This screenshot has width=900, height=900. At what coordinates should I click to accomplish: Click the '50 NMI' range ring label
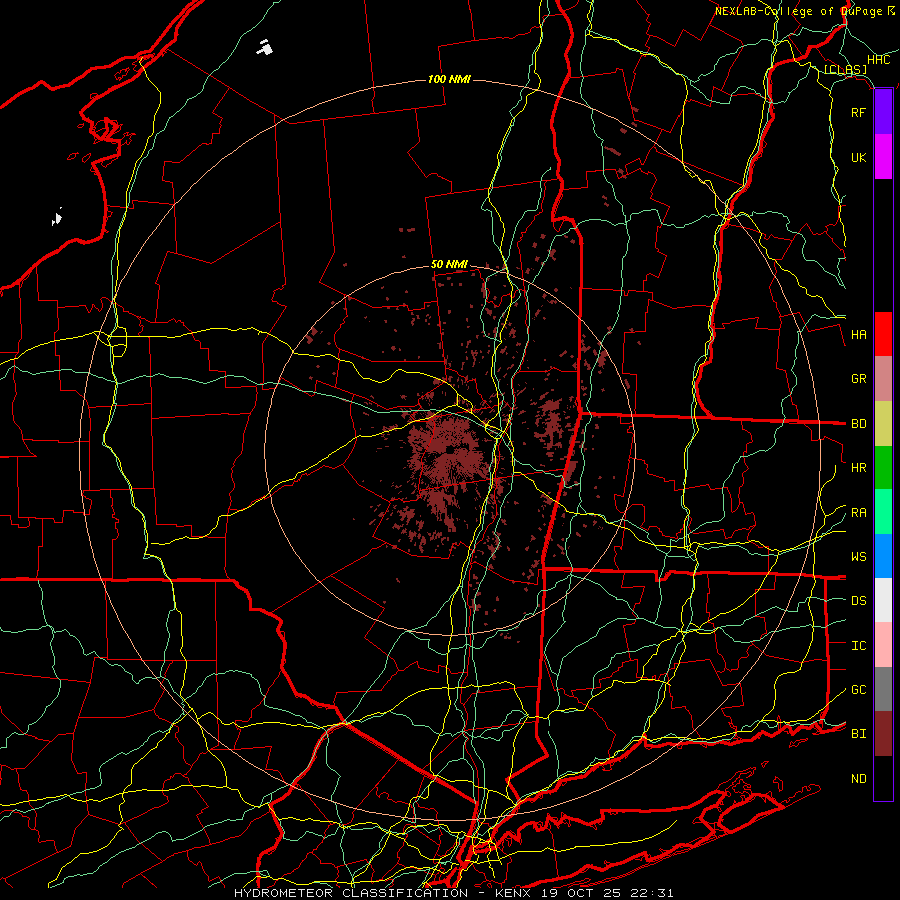(x=449, y=265)
